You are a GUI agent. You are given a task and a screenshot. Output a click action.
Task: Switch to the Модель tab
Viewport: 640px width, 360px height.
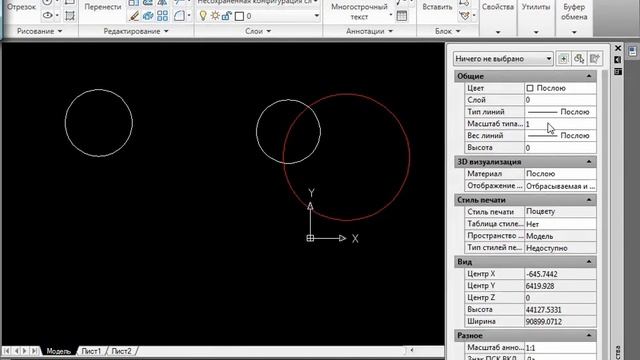point(58,351)
